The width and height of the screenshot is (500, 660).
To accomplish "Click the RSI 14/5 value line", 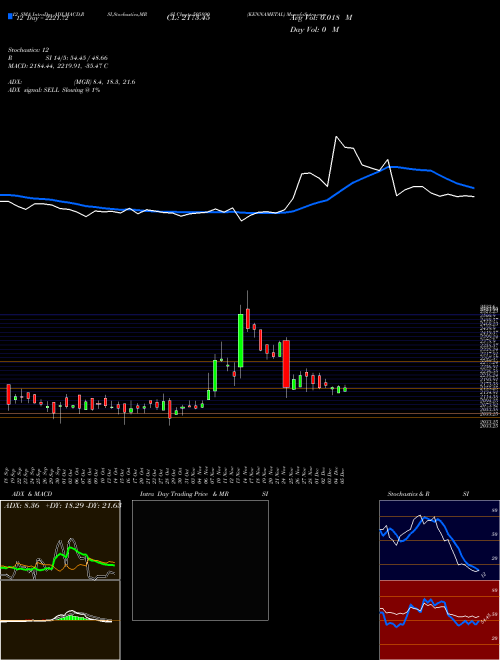I will [59, 58].
